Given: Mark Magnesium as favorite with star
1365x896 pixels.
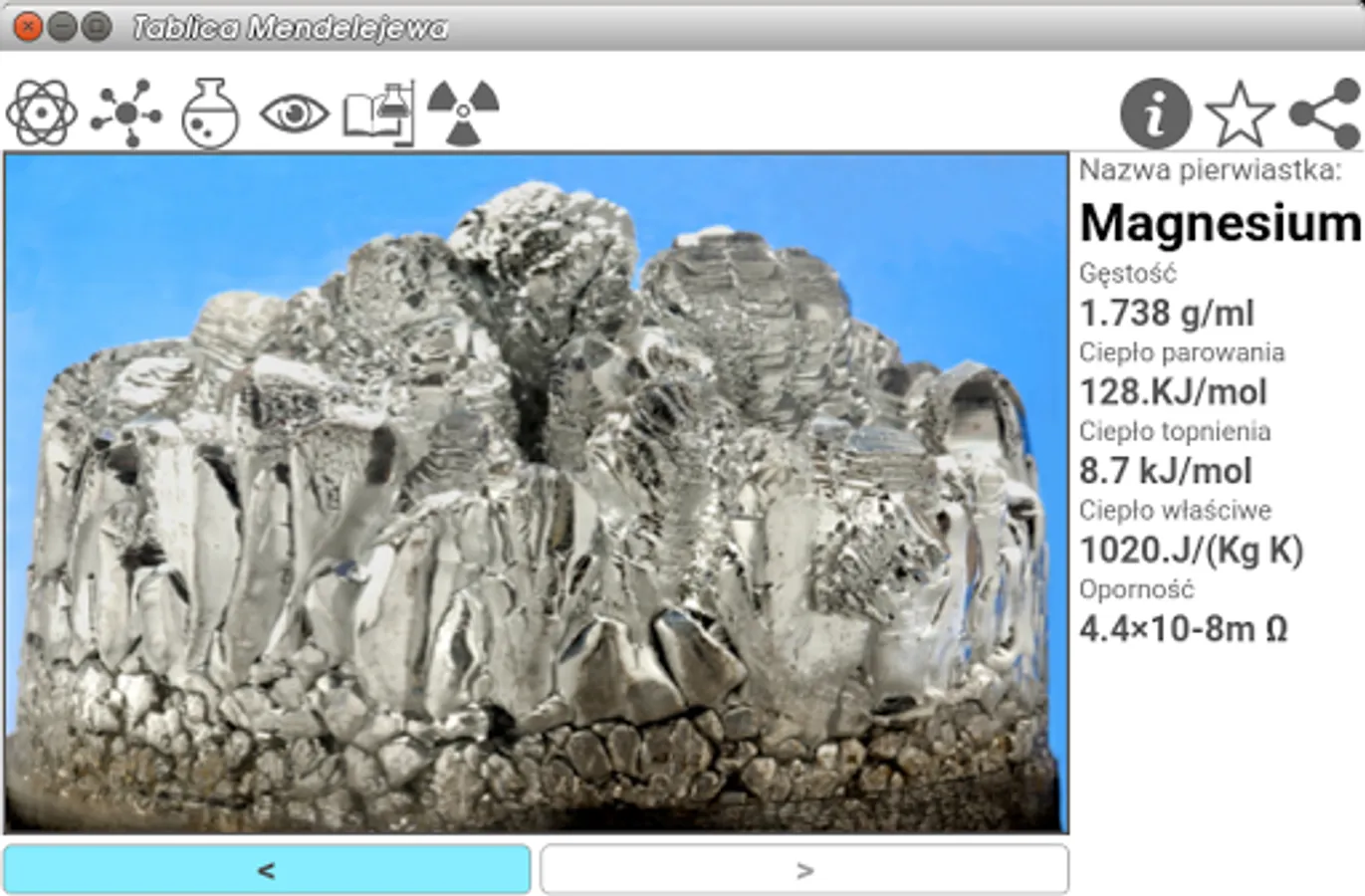Looking at the screenshot, I should coord(1240,113).
